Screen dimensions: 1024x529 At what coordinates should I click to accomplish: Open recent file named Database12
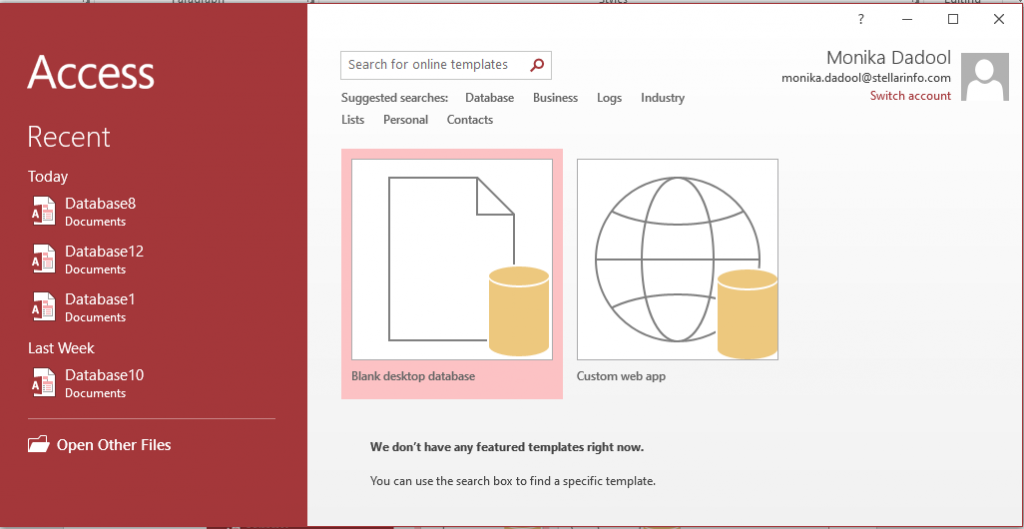pyautogui.click(x=104, y=251)
